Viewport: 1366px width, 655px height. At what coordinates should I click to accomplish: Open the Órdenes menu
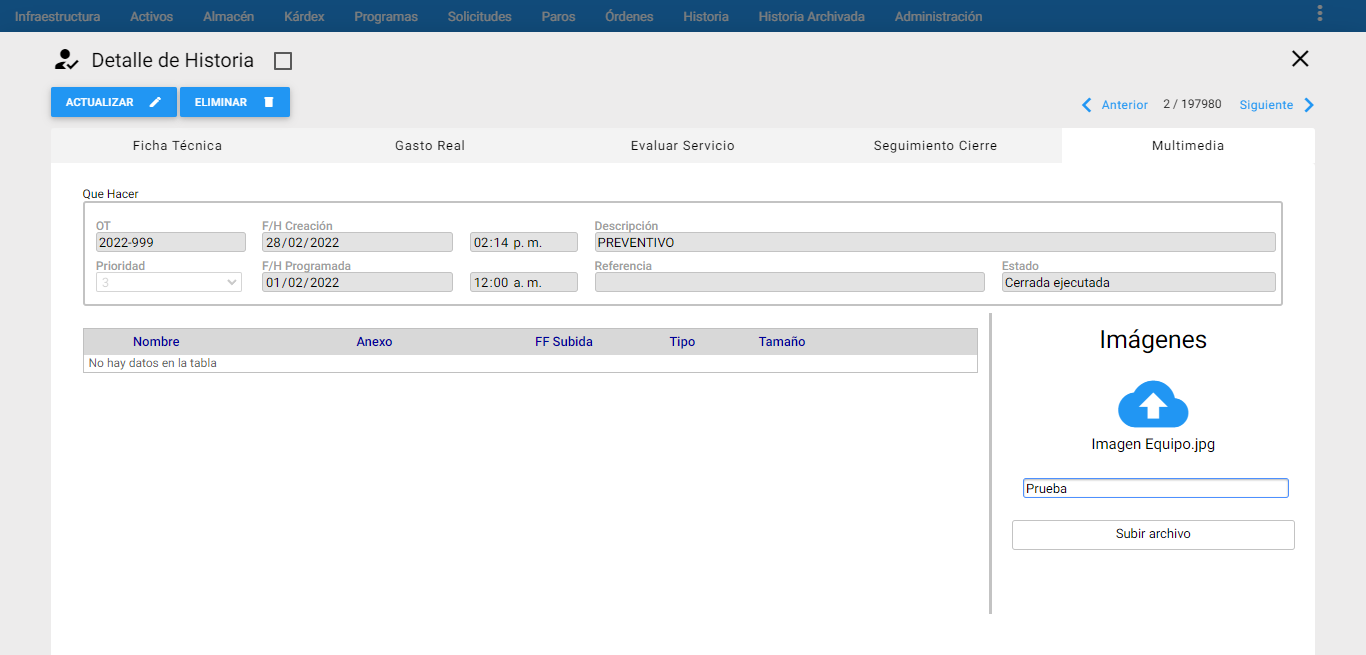[629, 16]
